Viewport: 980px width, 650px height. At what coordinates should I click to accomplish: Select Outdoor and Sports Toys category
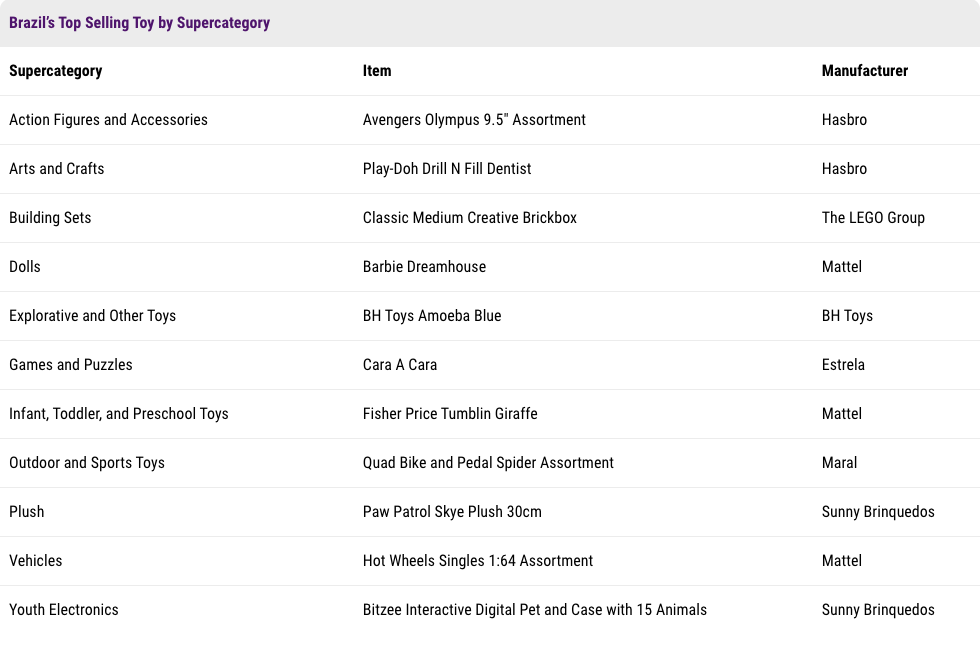(x=87, y=462)
